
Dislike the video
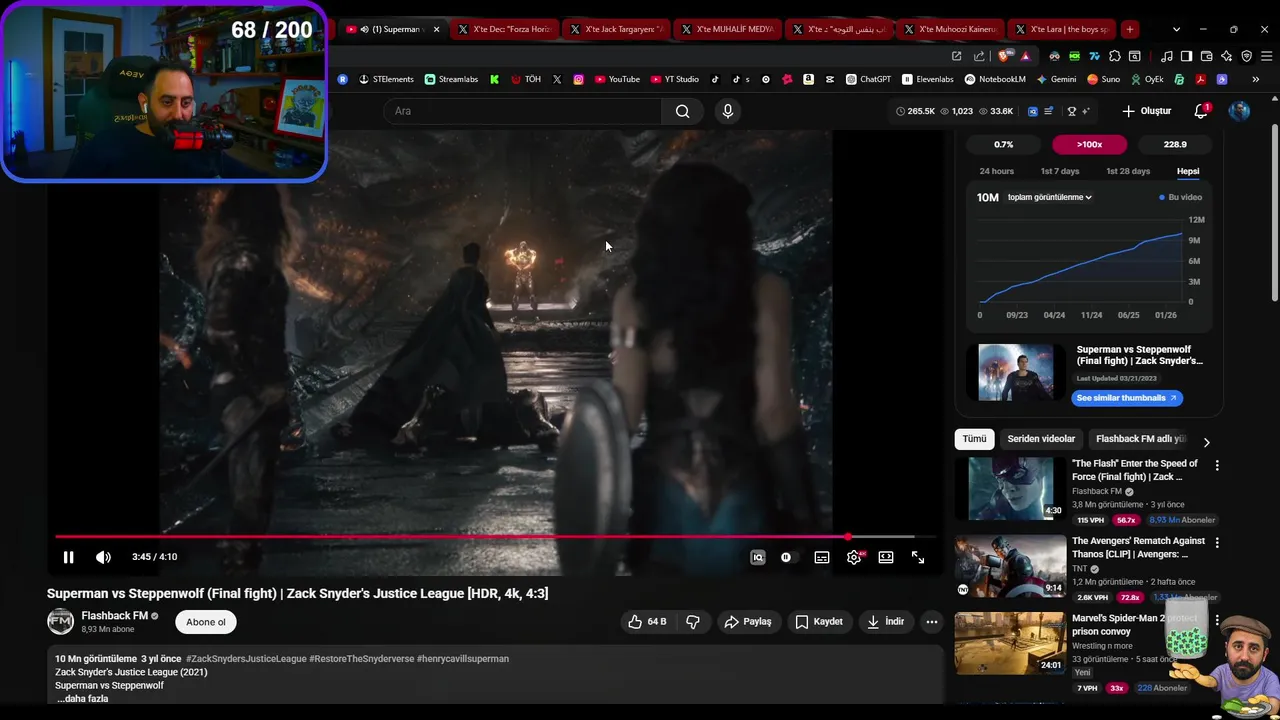pos(692,622)
